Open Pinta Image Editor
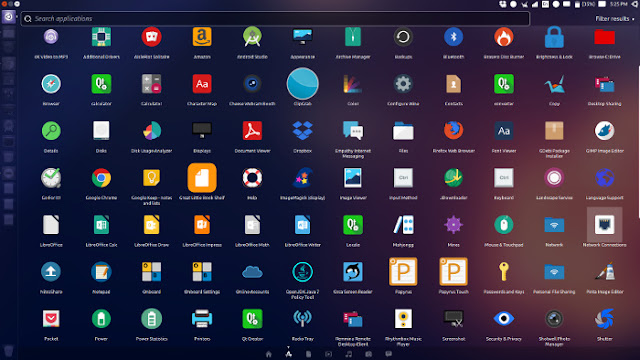Image resolution: width=640 pixels, height=360 pixels. coord(604,272)
